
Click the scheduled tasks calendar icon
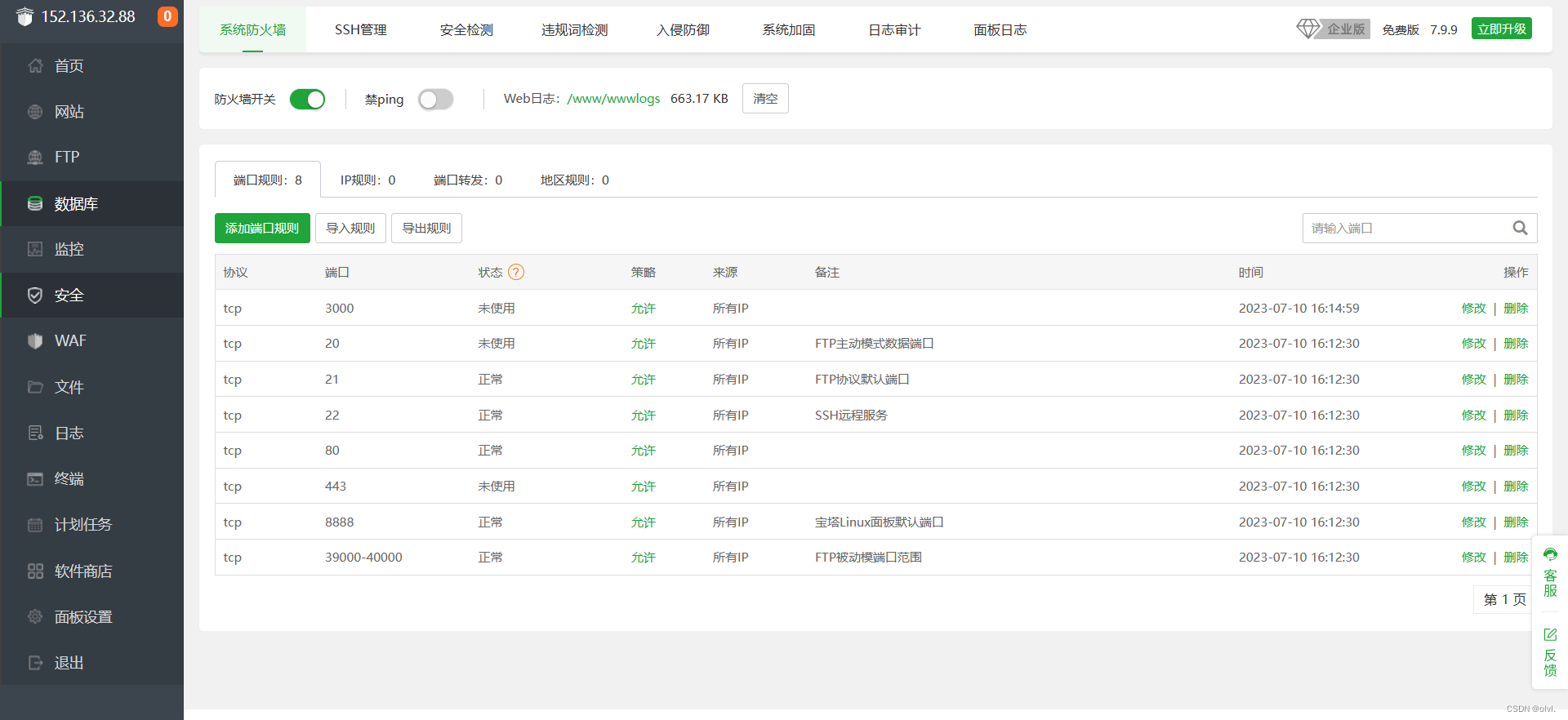35,525
